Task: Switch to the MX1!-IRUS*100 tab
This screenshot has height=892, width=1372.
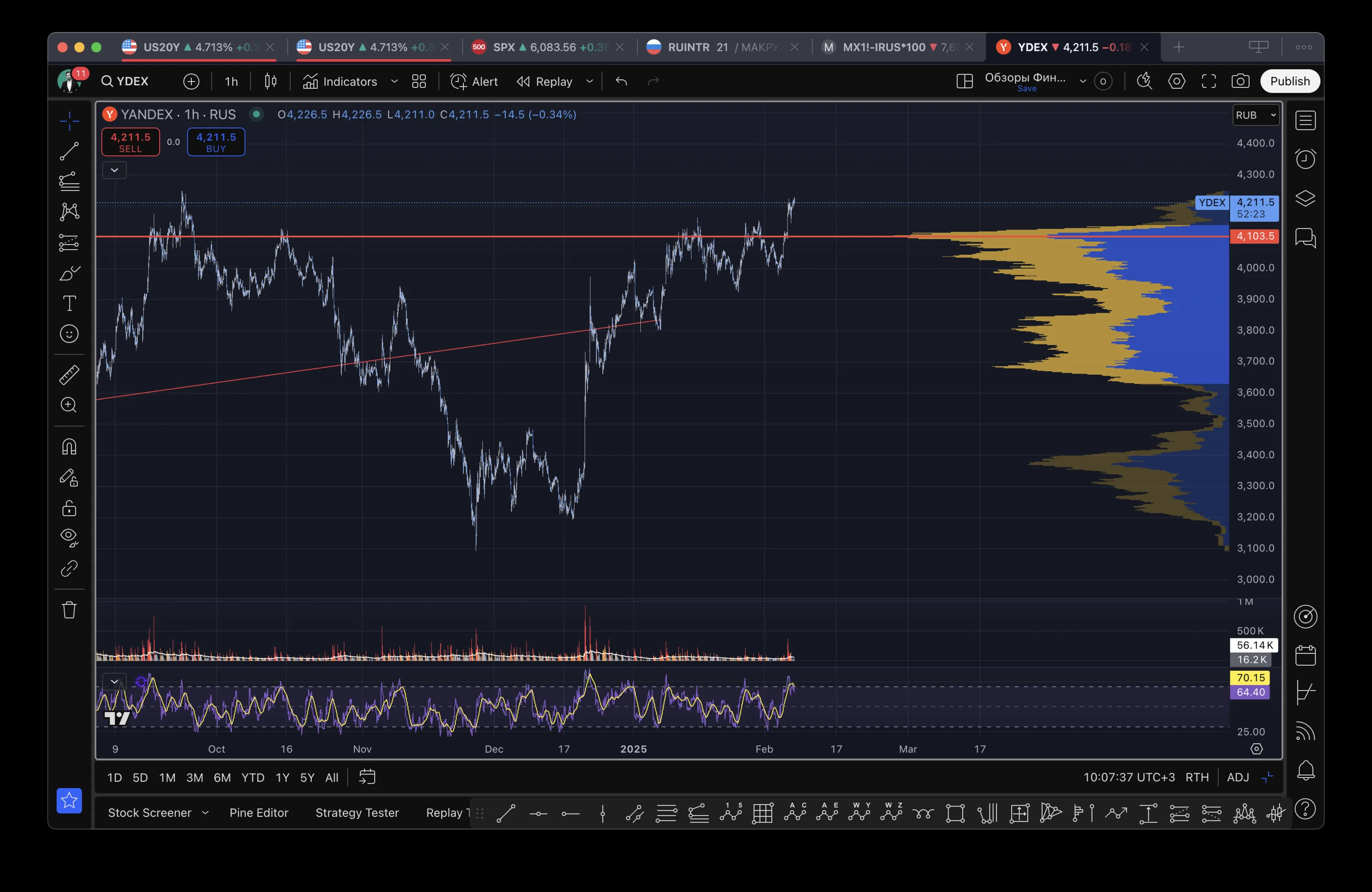Action: click(x=899, y=47)
